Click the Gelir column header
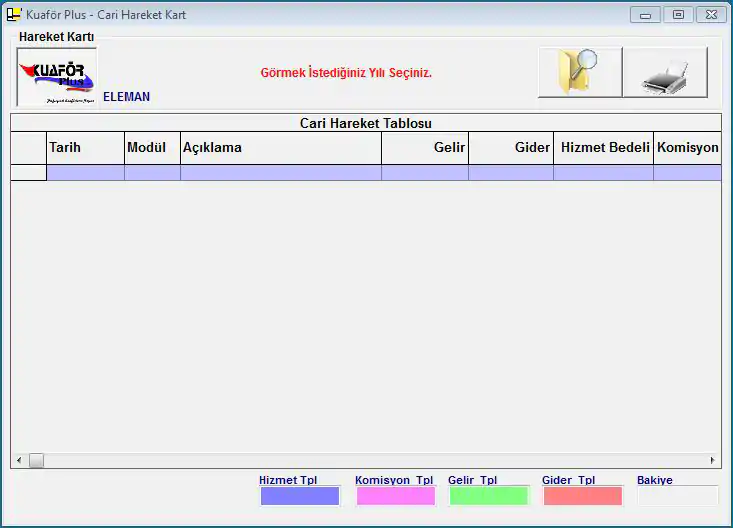 pos(425,148)
